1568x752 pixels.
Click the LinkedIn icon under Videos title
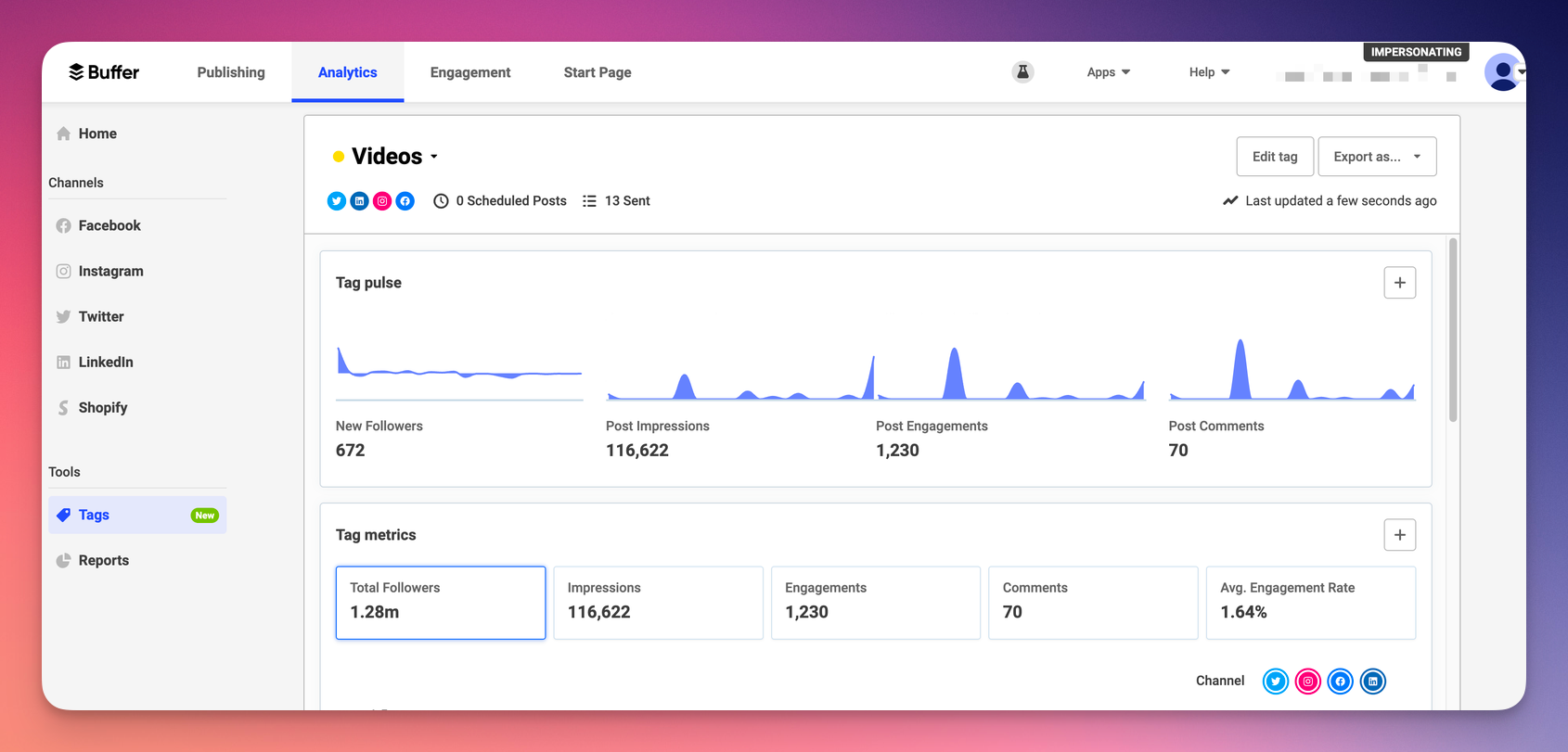click(x=359, y=201)
